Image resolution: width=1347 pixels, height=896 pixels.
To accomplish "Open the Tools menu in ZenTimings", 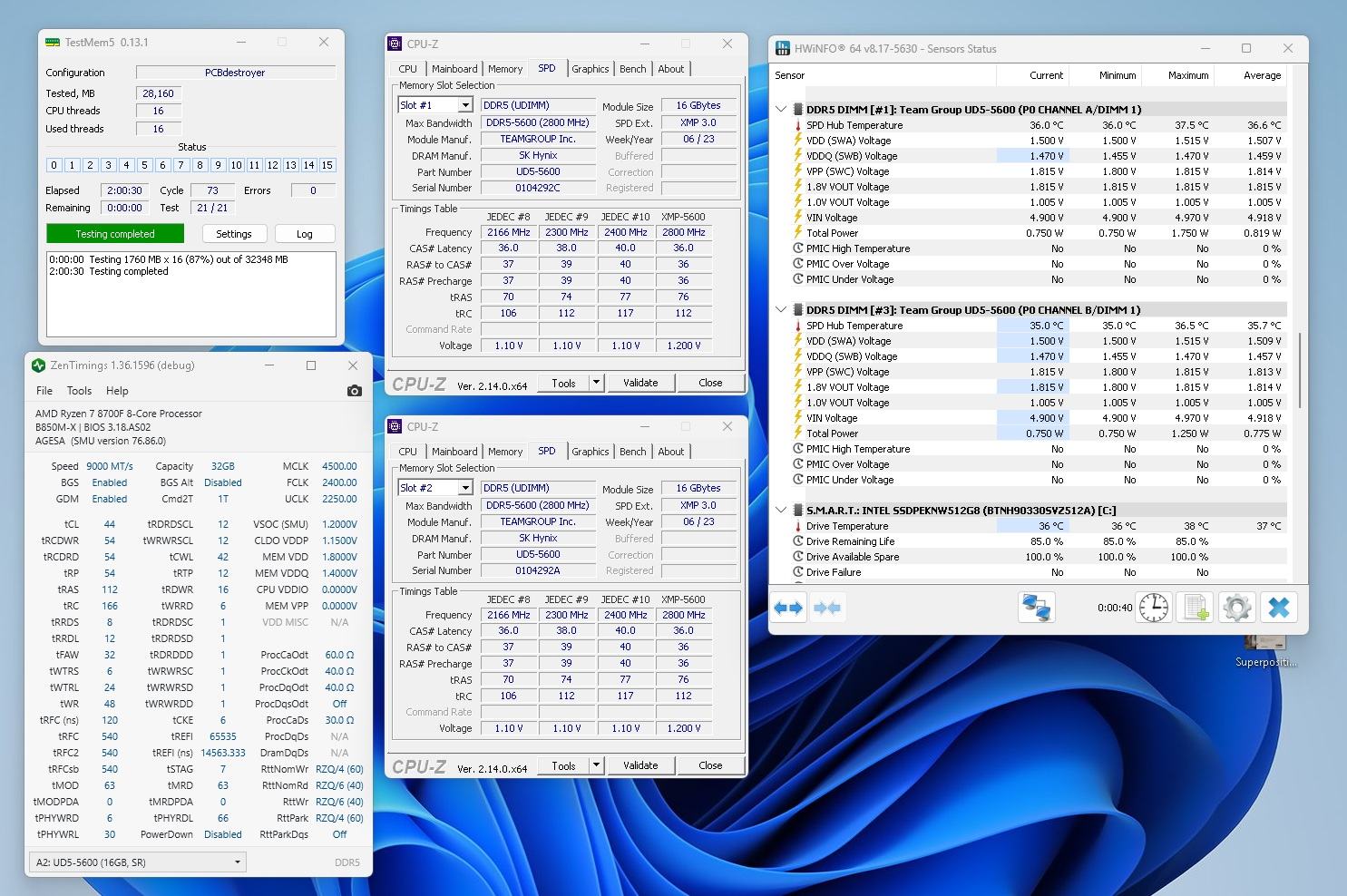I will click(x=79, y=391).
